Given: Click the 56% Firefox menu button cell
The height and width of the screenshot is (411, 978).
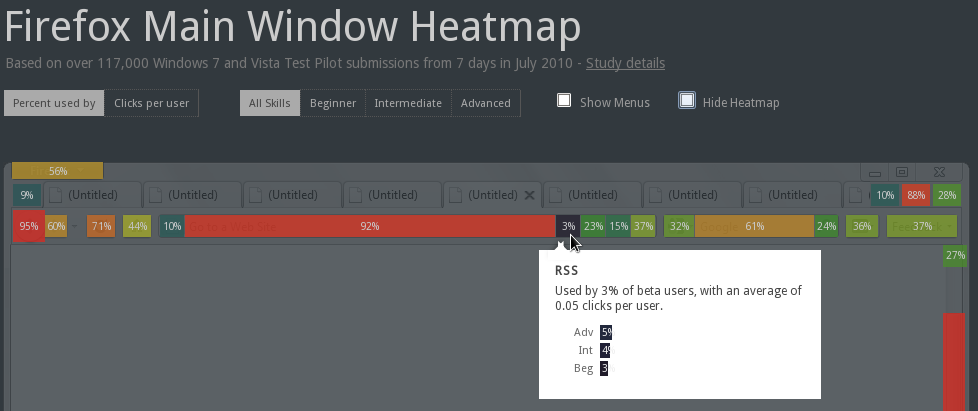Looking at the screenshot, I should click(x=57, y=171).
